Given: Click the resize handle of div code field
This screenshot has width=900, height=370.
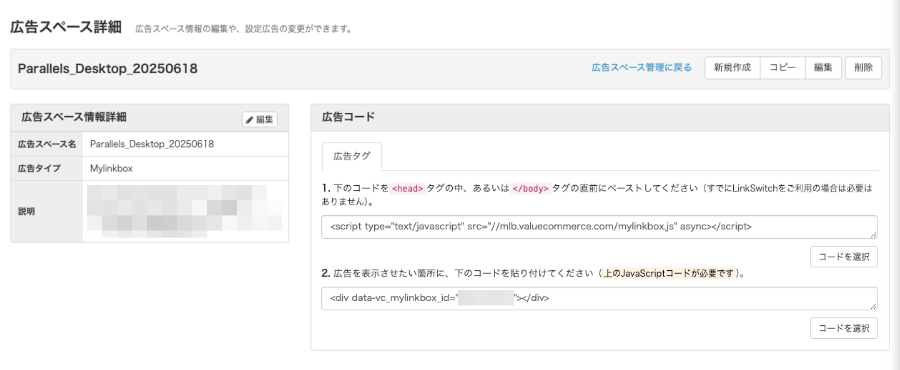Looking at the screenshot, I should tap(874, 306).
